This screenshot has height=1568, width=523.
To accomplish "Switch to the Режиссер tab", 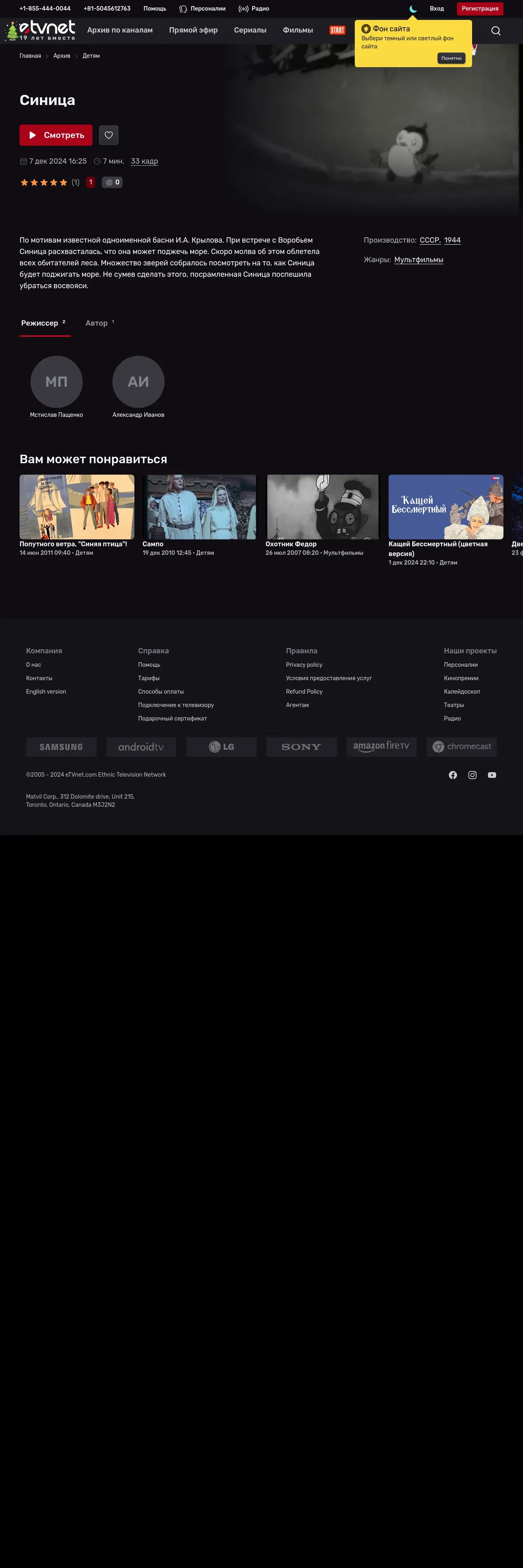I will click(x=45, y=323).
